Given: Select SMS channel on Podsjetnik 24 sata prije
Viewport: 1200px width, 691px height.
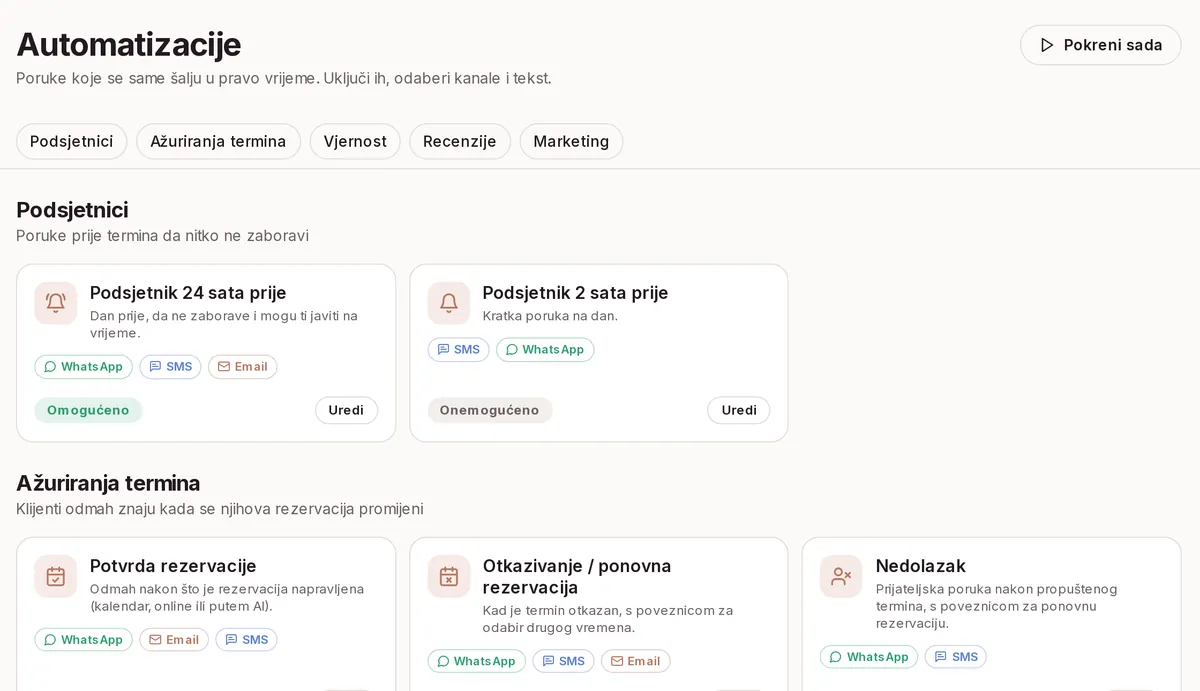Looking at the screenshot, I should point(170,367).
